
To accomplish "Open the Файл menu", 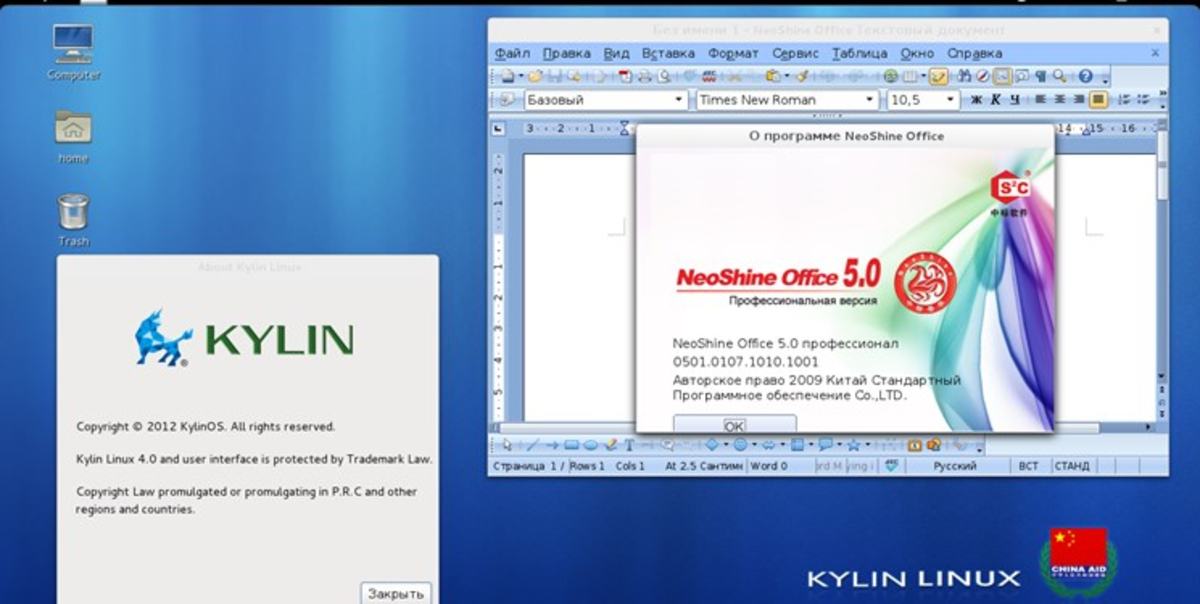I will (512, 53).
